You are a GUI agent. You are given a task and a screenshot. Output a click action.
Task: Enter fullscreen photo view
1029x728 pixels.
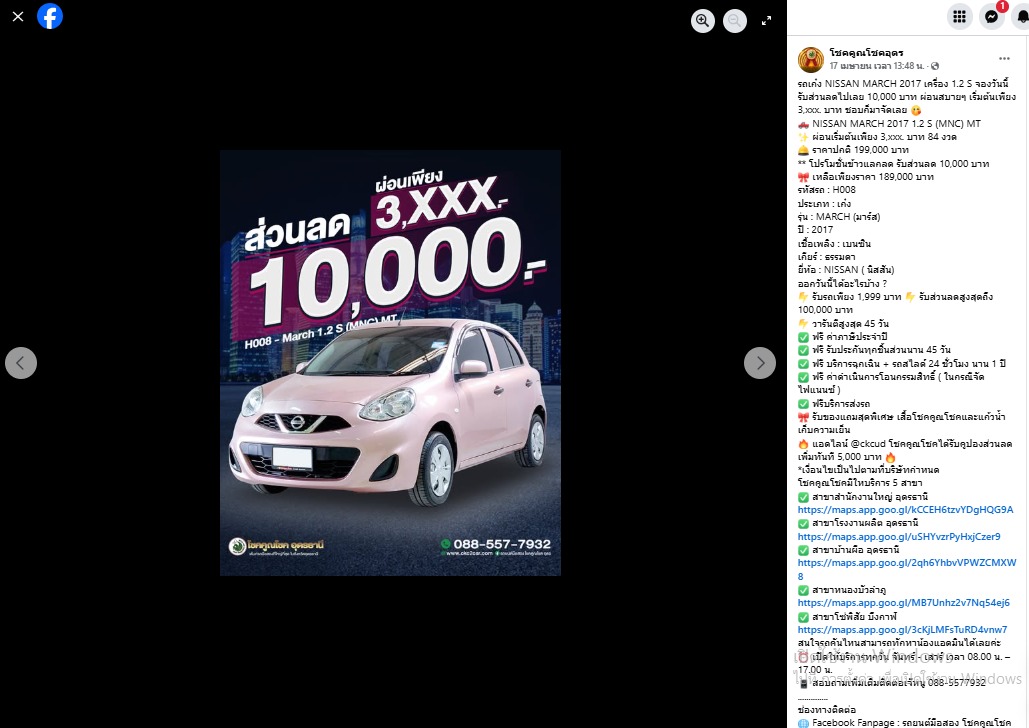tap(766, 21)
